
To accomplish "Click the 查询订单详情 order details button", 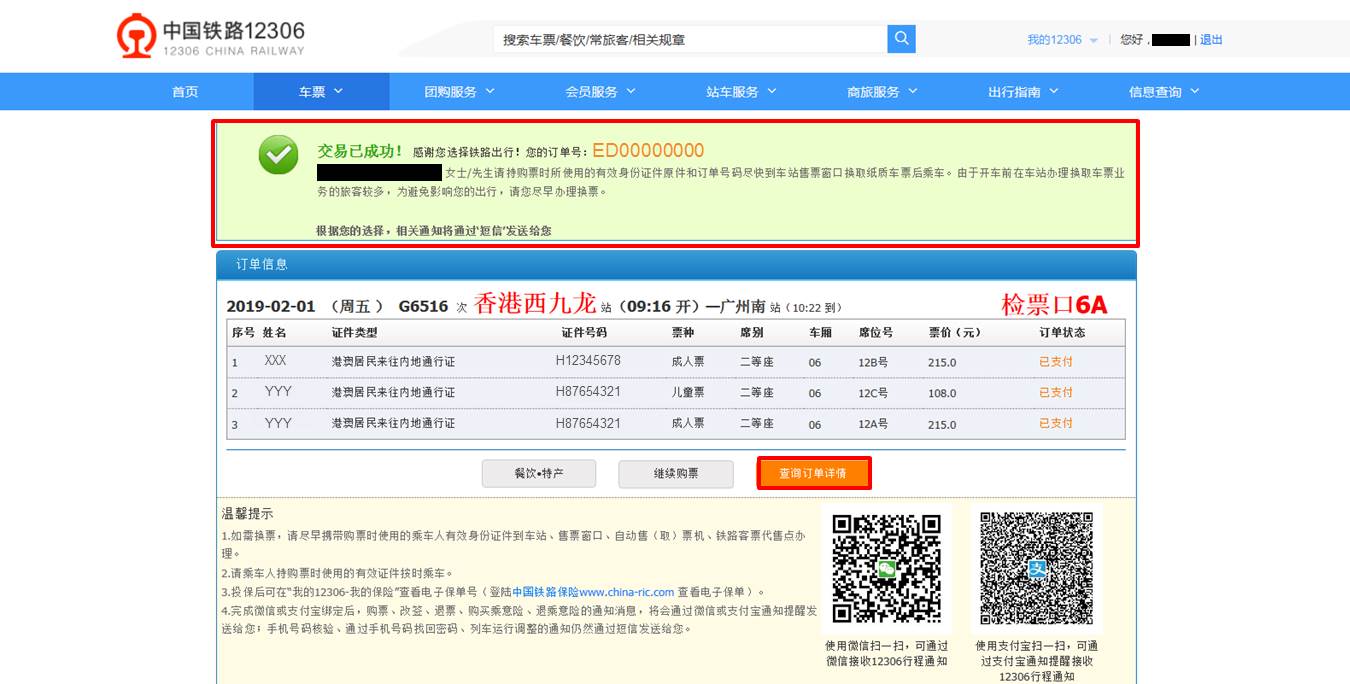I will point(814,472).
